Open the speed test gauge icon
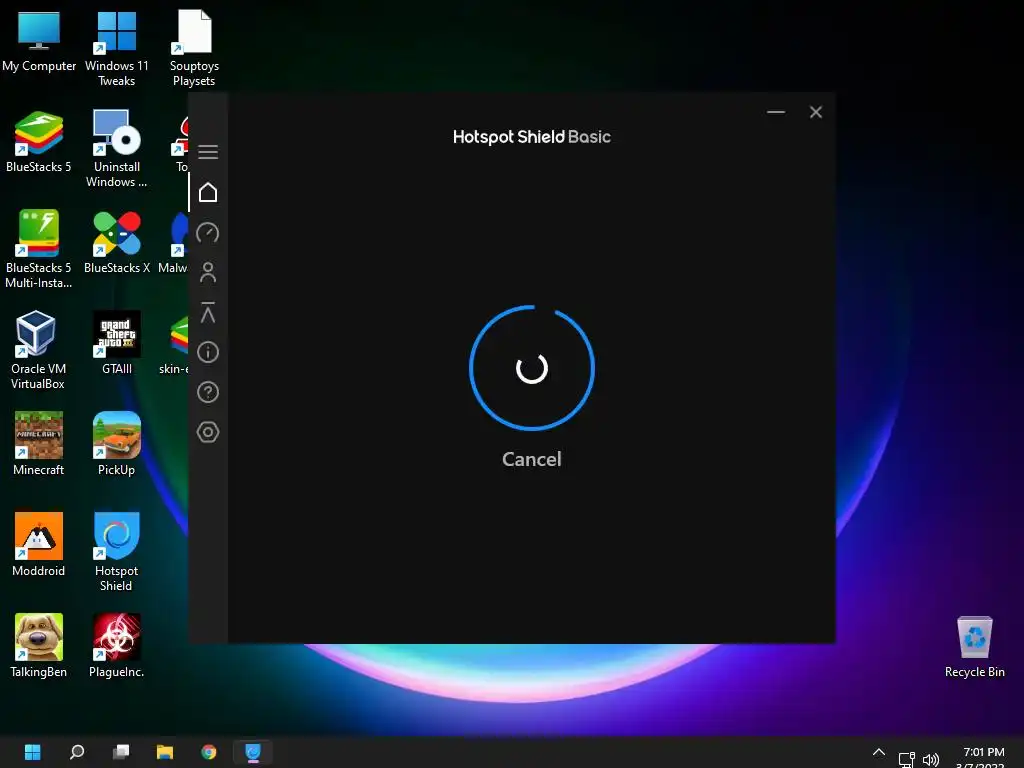The image size is (1024, 768). pos(208,232)
